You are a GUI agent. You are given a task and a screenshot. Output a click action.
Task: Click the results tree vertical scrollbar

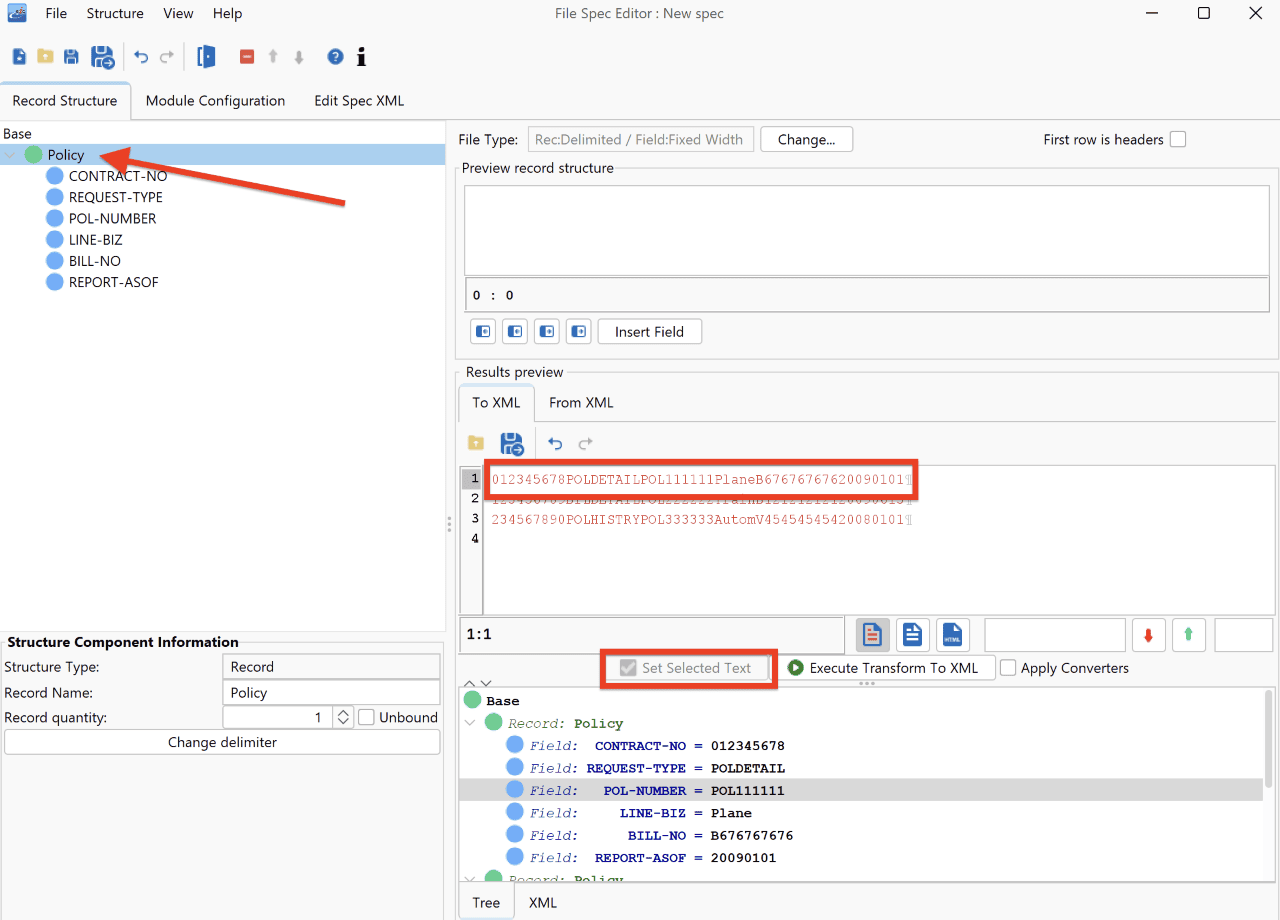(1269, 740)
